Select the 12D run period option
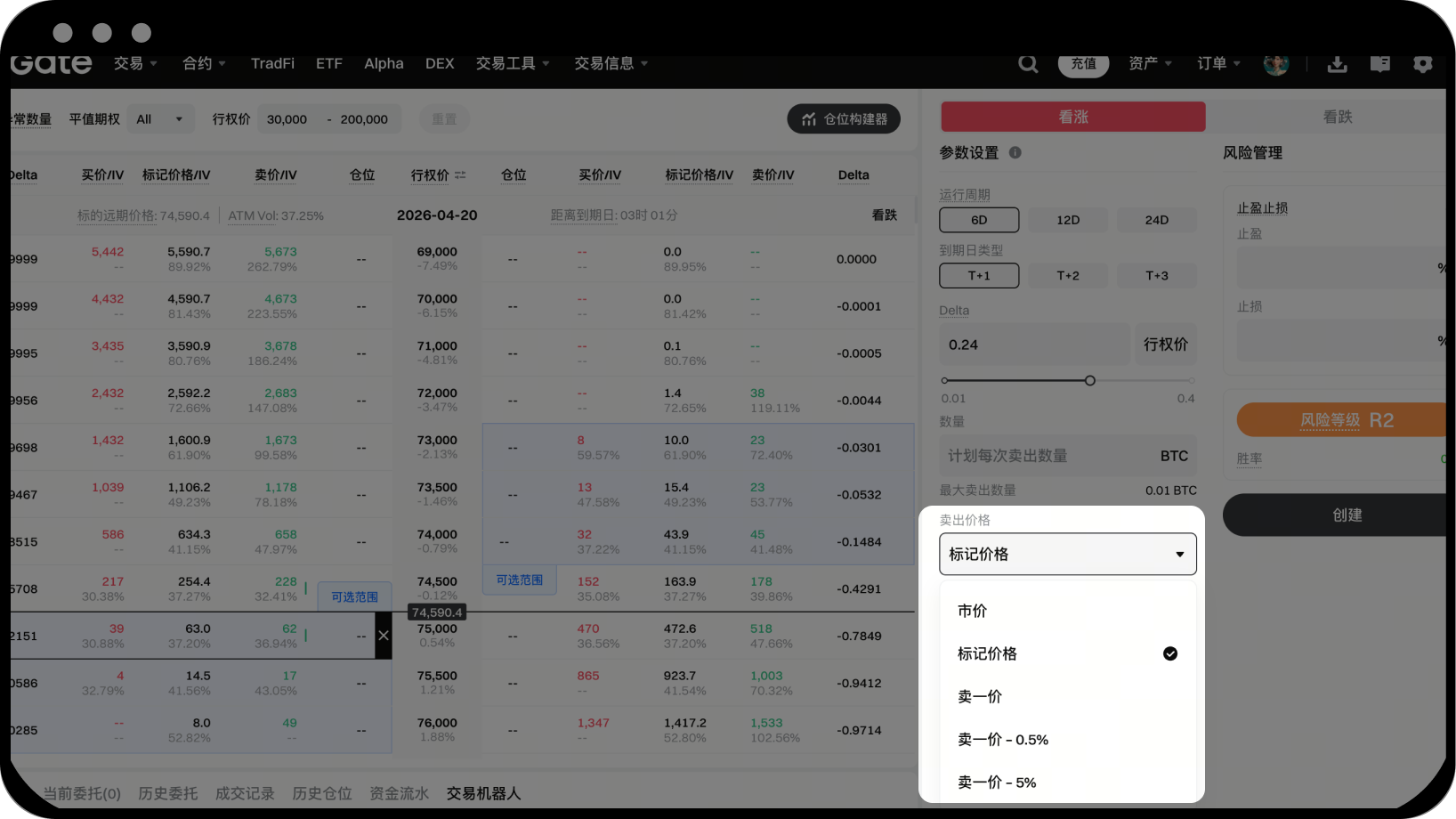This screenshot has width=1456, height=819. tap(1068, 220)
